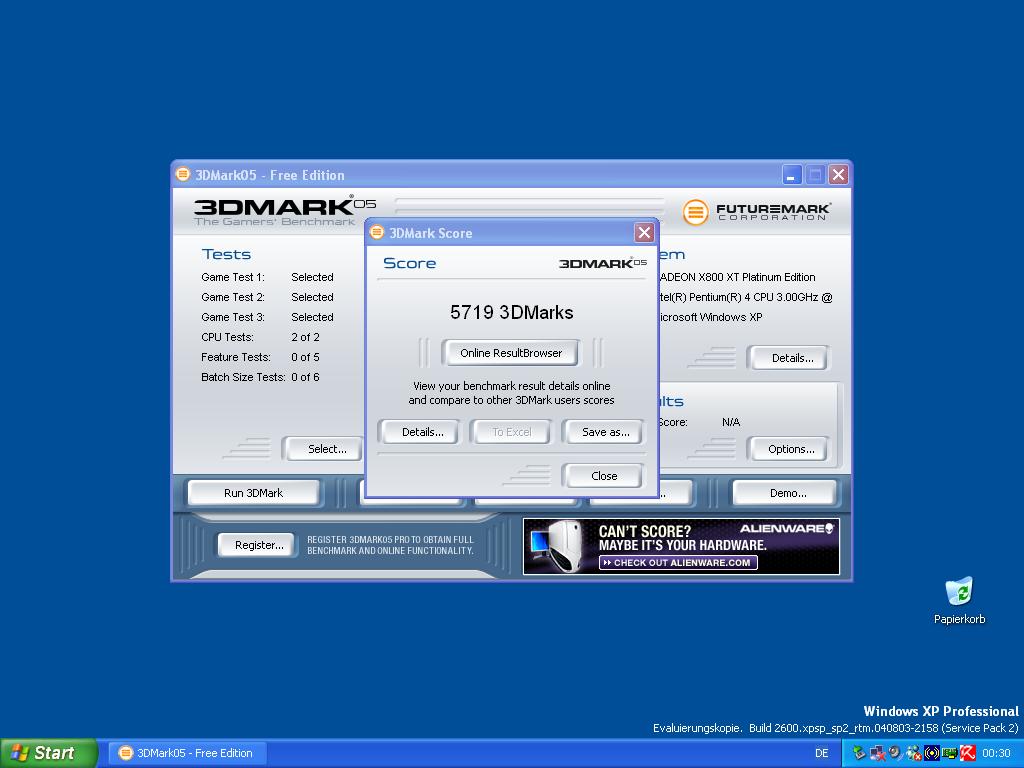Viewport: 1024px width, 768px height.
Task: Click the Microsoft Windows XP system text
Action: click(711, 317)
